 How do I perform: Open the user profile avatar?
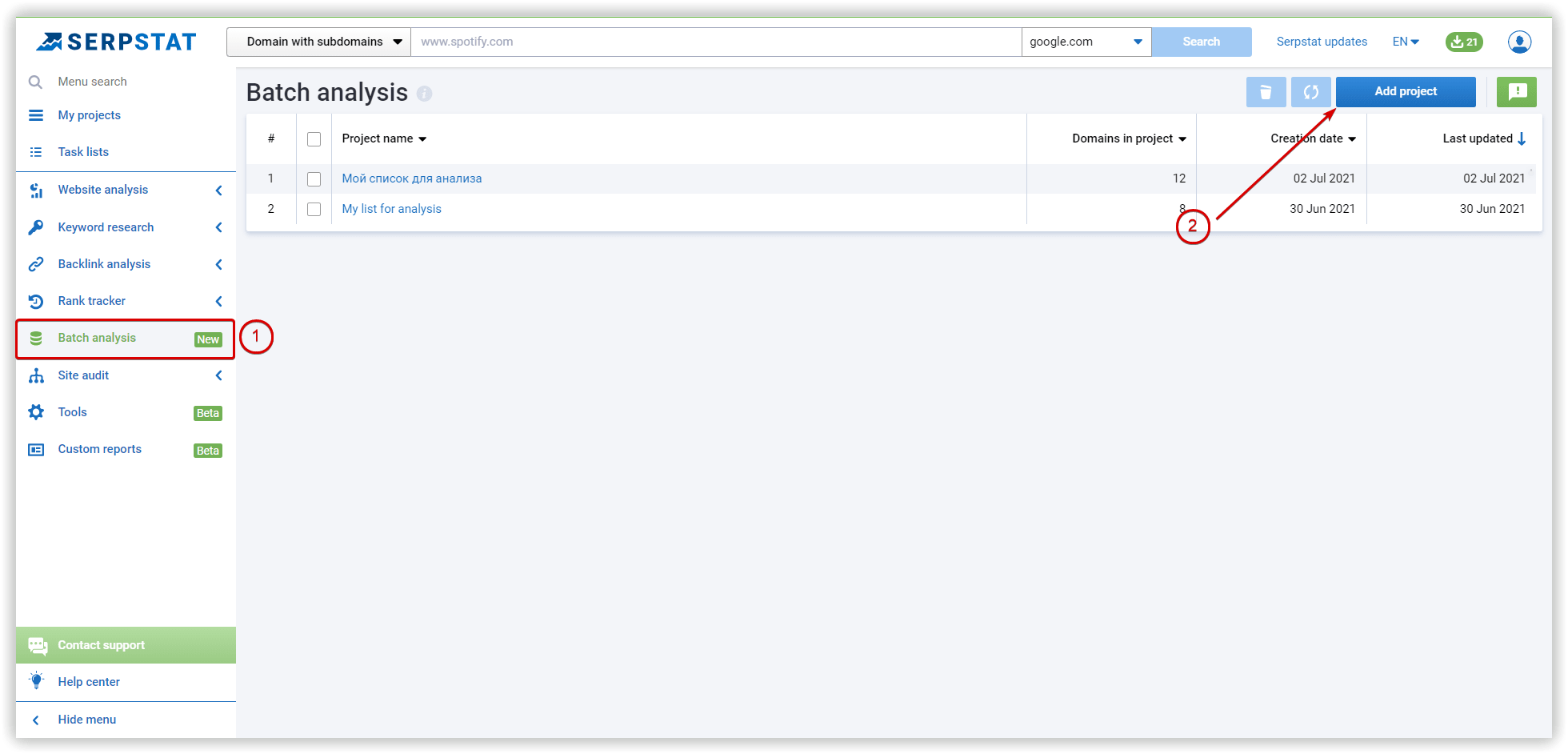point(1520,42)
